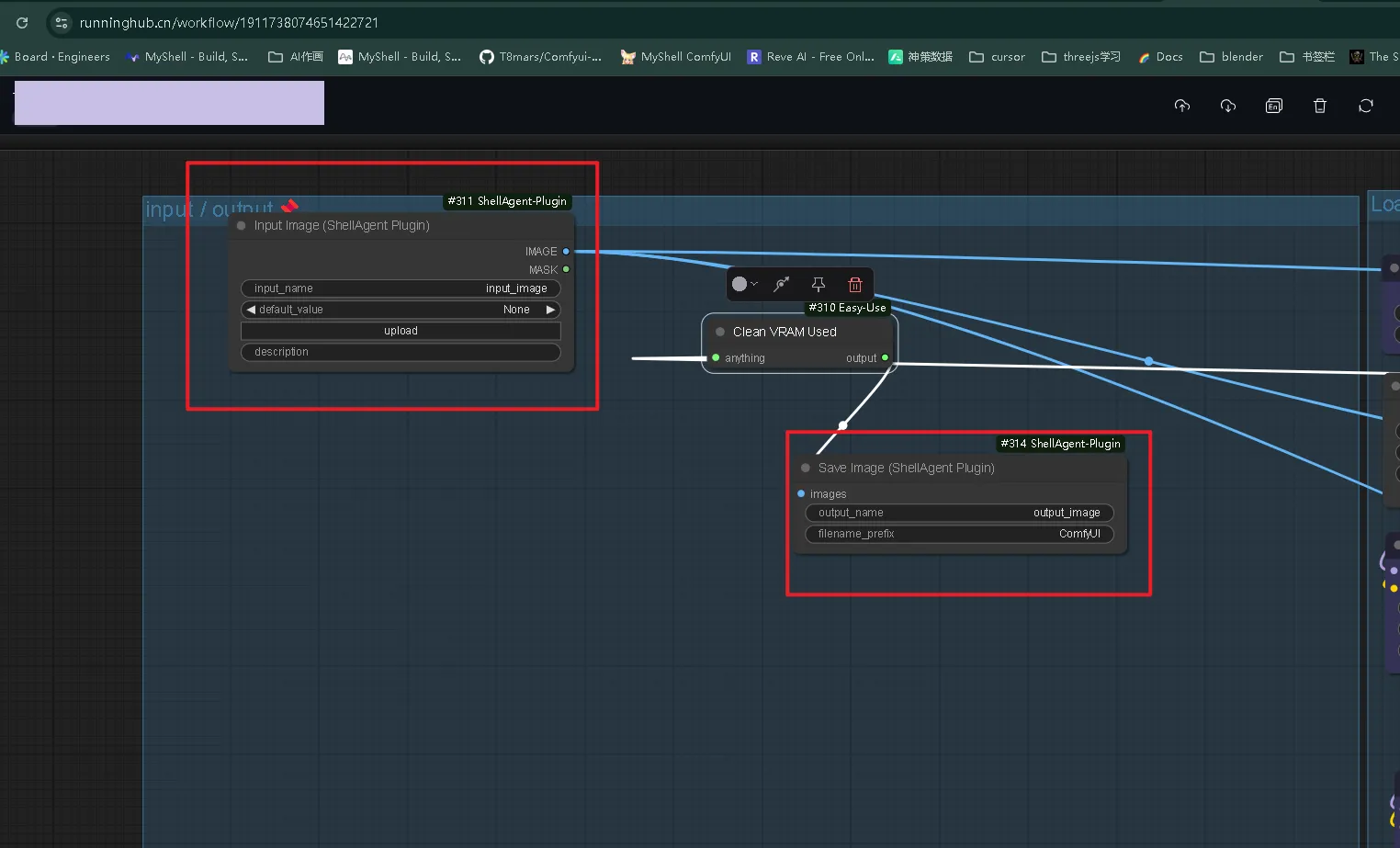Click the cloud download icon in the toolbar
This screenshot has height=848, width=1400.
pyautogui.click(x=1228, y=106)
